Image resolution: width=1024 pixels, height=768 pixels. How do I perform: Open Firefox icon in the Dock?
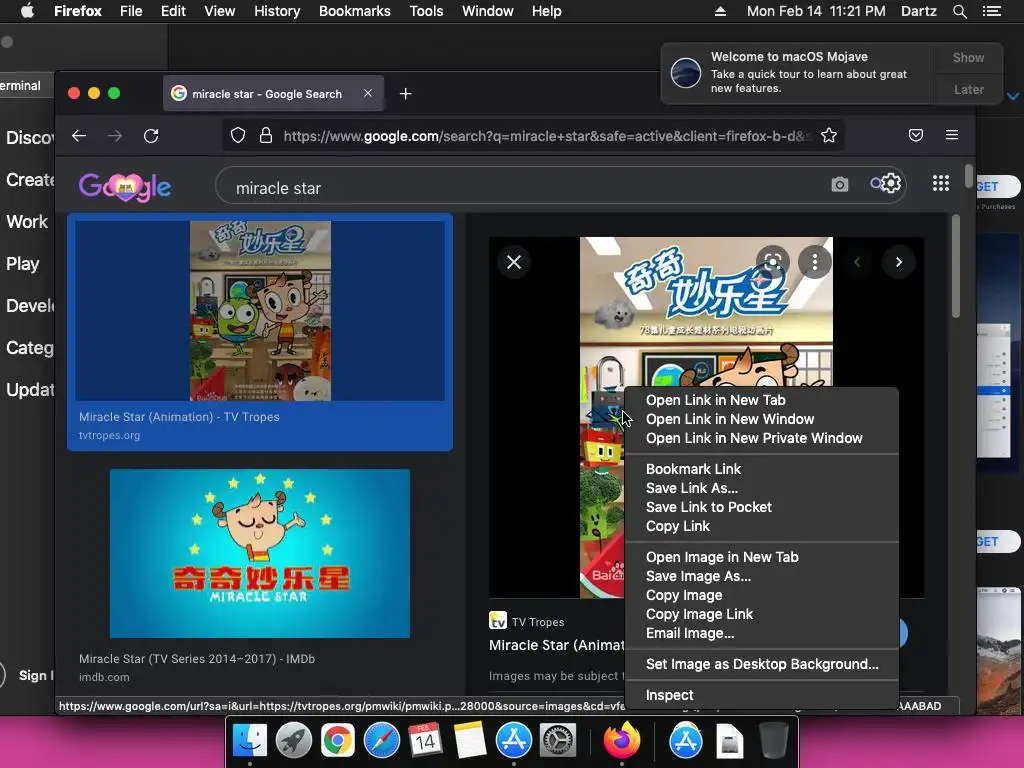[x=622, y=741]
